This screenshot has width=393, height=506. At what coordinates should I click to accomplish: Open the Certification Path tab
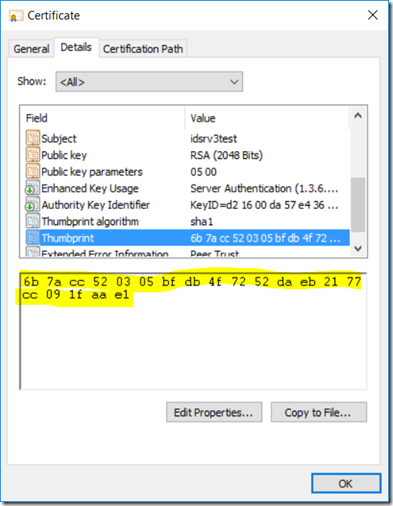[x=143, y=49]
